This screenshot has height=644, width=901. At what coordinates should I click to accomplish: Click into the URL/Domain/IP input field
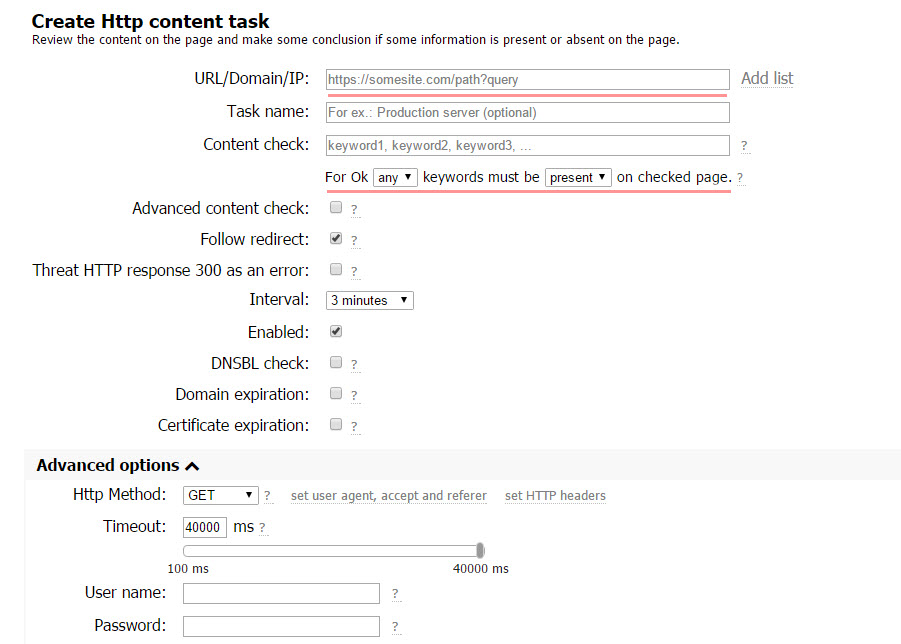pyautogui.click(x=527, y=79)
